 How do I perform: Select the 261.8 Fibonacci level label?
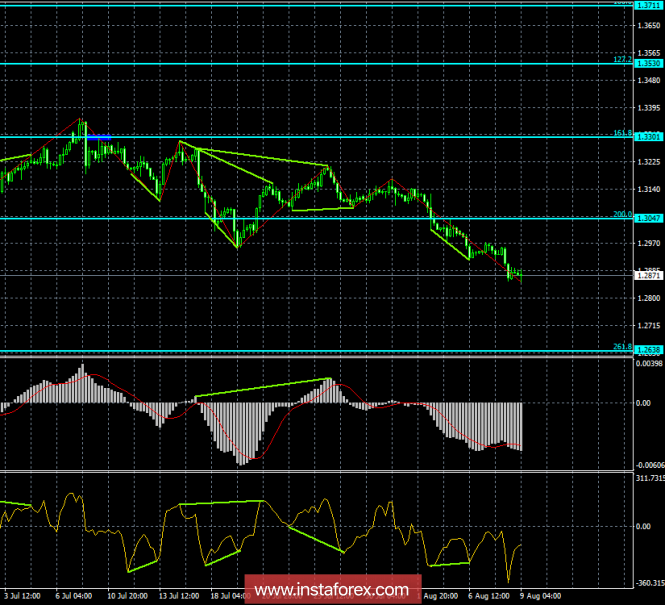click(620, 346)
